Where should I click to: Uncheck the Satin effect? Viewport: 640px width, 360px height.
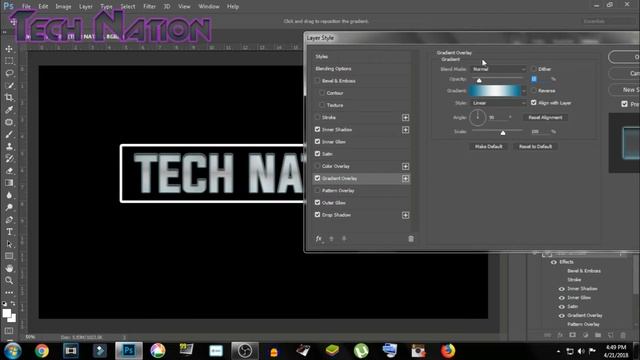pos(317,154)
